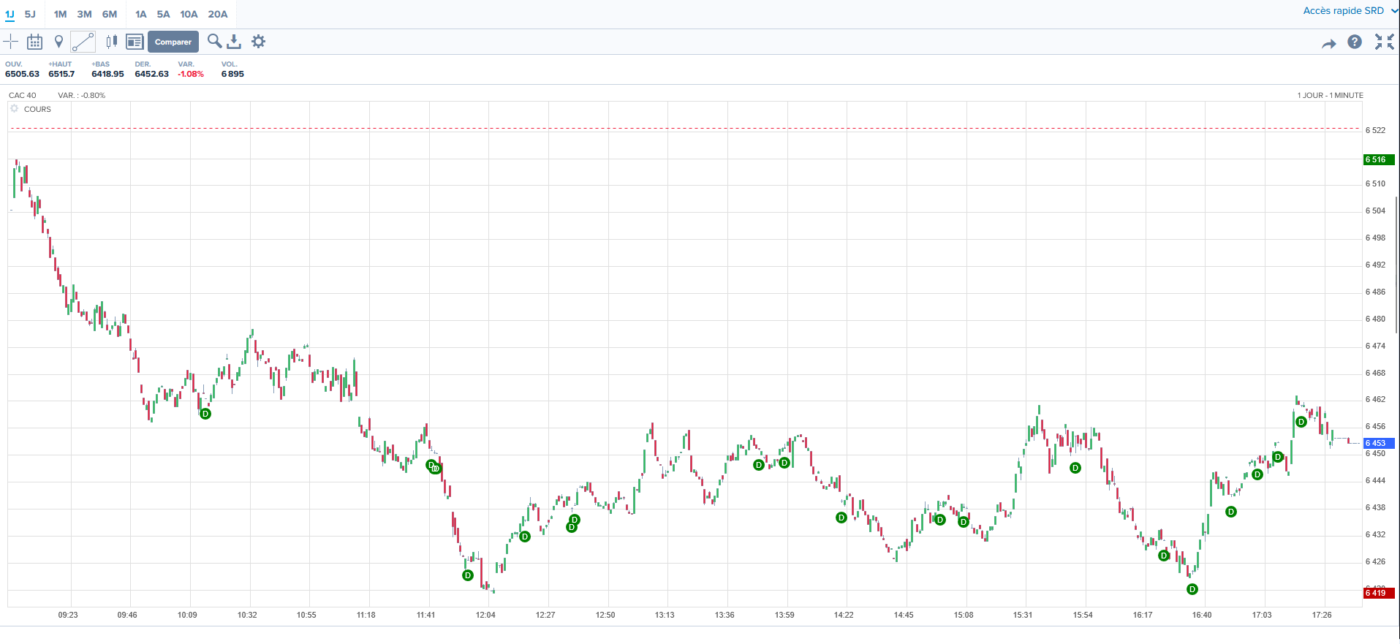The image size is (1400, 644).
Task: Click the volume value 6 895
Action: (232, 74)
